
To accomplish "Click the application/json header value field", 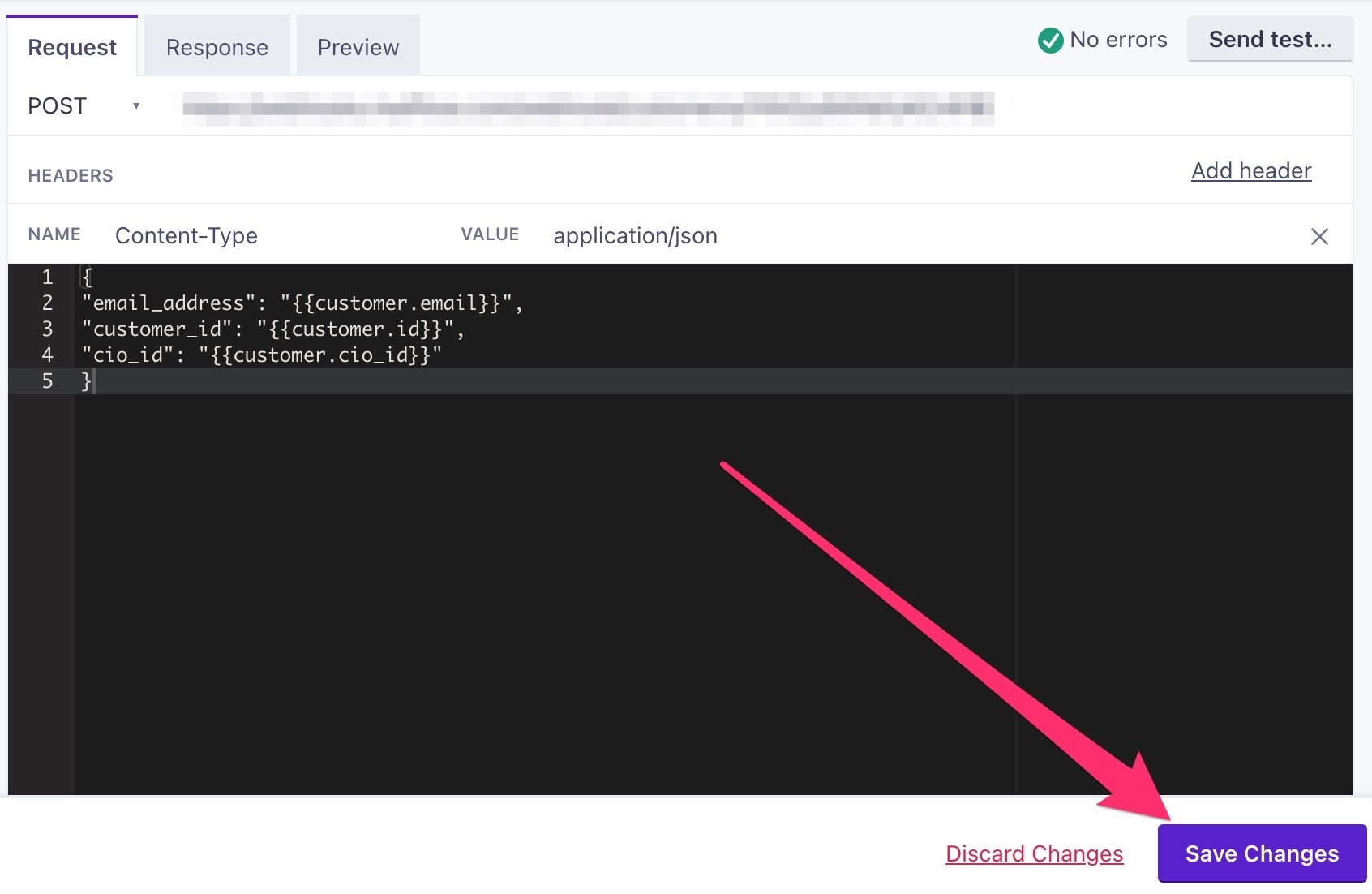I will pos(635,235).
